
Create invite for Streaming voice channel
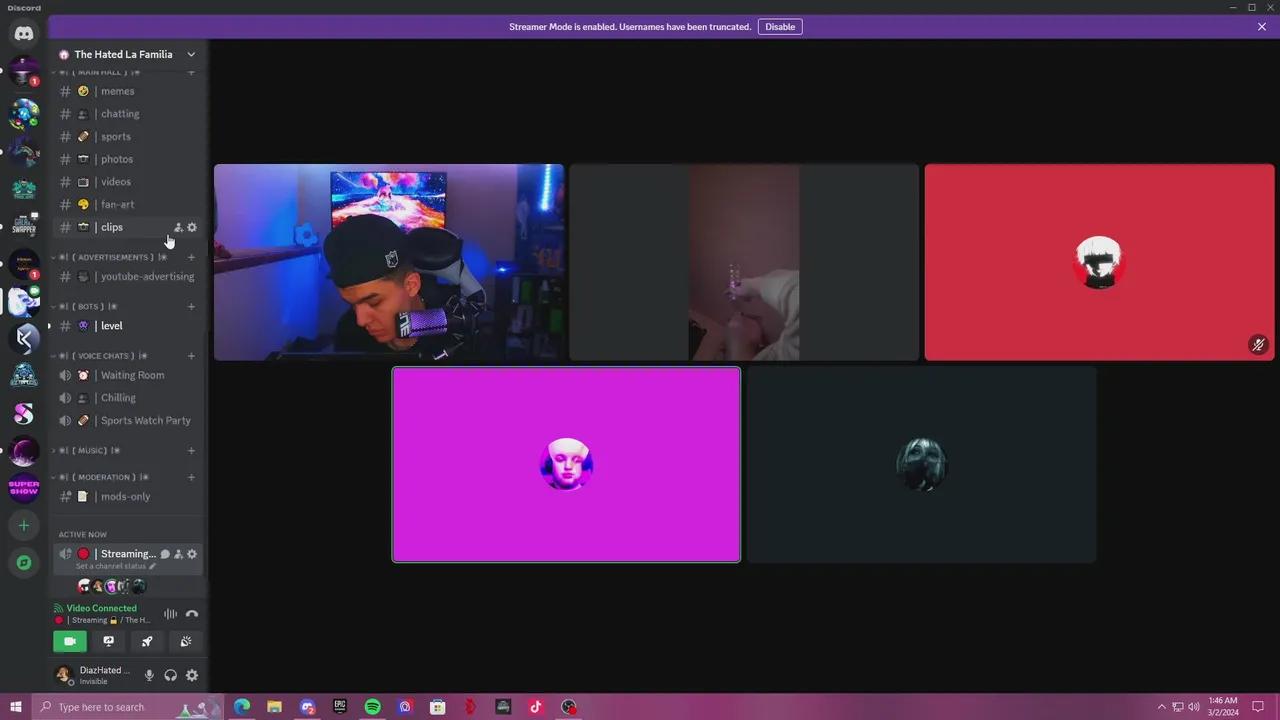[x=178, y=554]
